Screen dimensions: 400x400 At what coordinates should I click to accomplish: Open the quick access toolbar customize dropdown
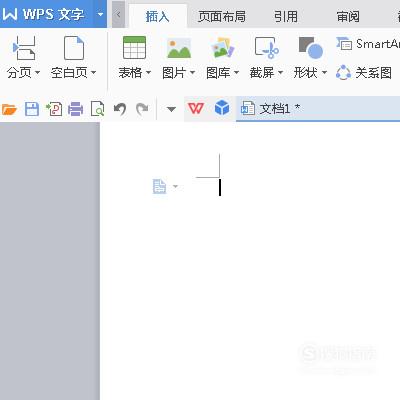(x=171, y=109)
